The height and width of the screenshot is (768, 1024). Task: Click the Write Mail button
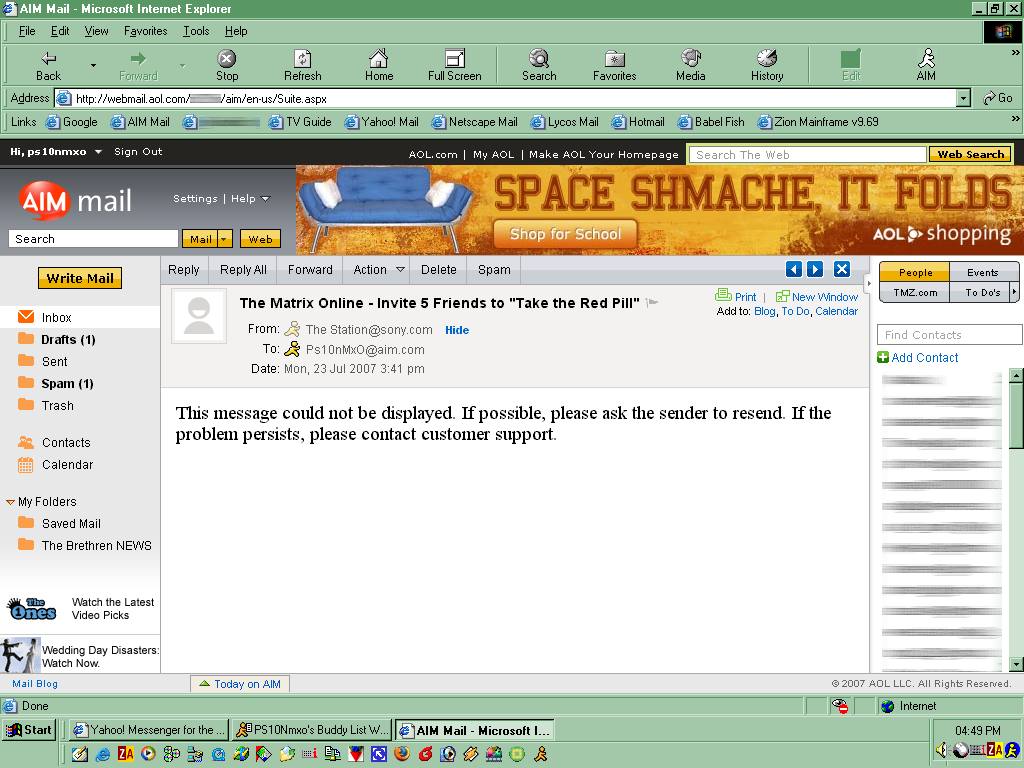click(x=80, y=278)
